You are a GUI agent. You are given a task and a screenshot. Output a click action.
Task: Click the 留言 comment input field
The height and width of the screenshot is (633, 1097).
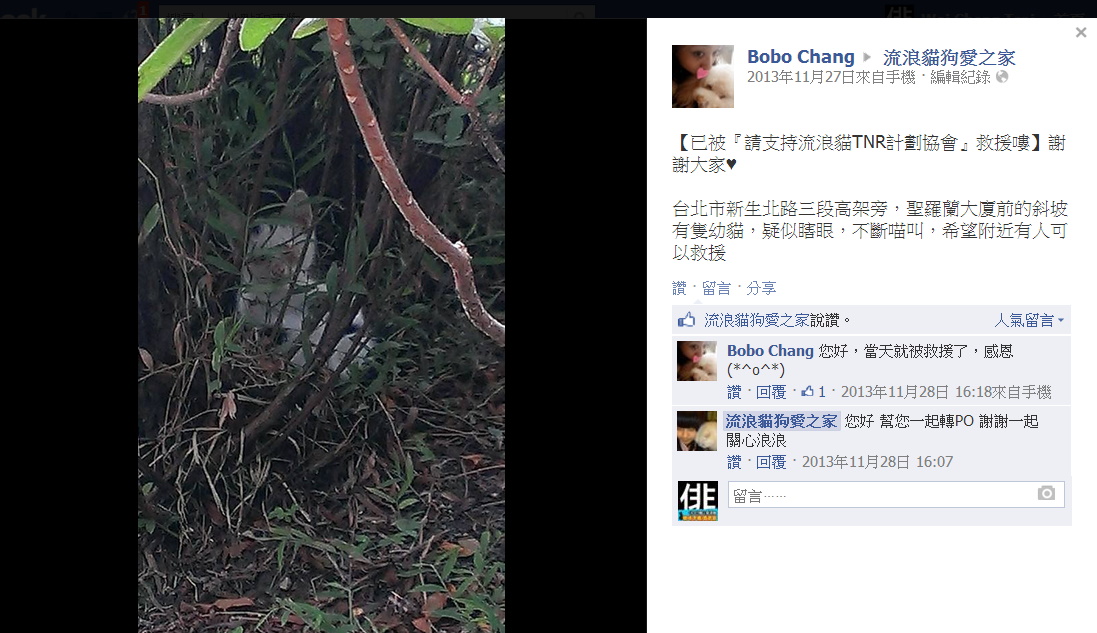896,494
